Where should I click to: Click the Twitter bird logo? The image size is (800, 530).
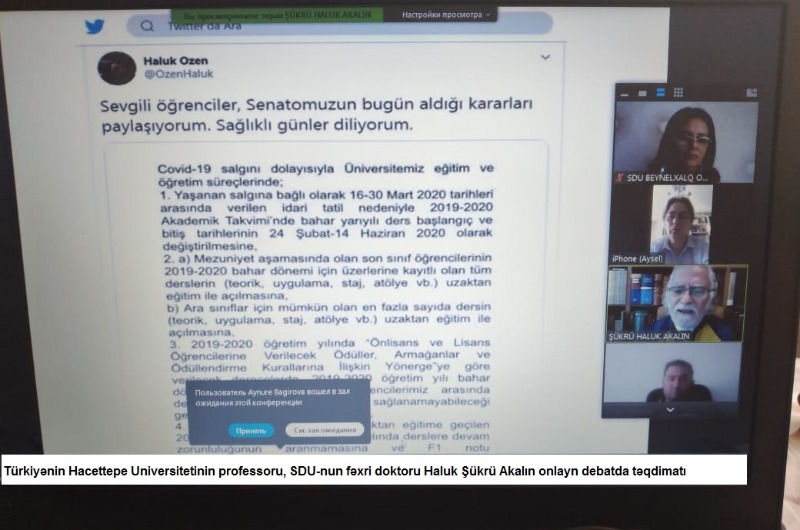pyautogui.click(x=95, y=26)
